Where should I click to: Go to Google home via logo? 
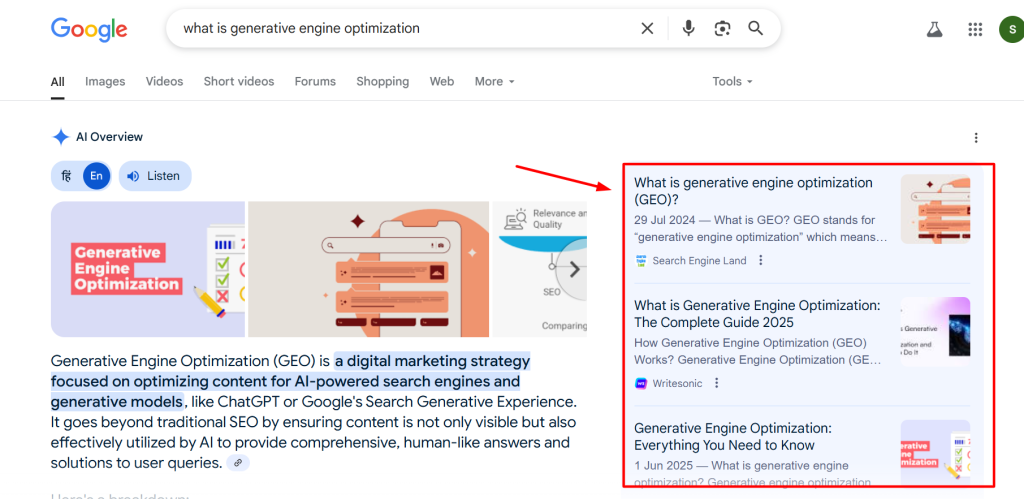(x=89, y=29)
